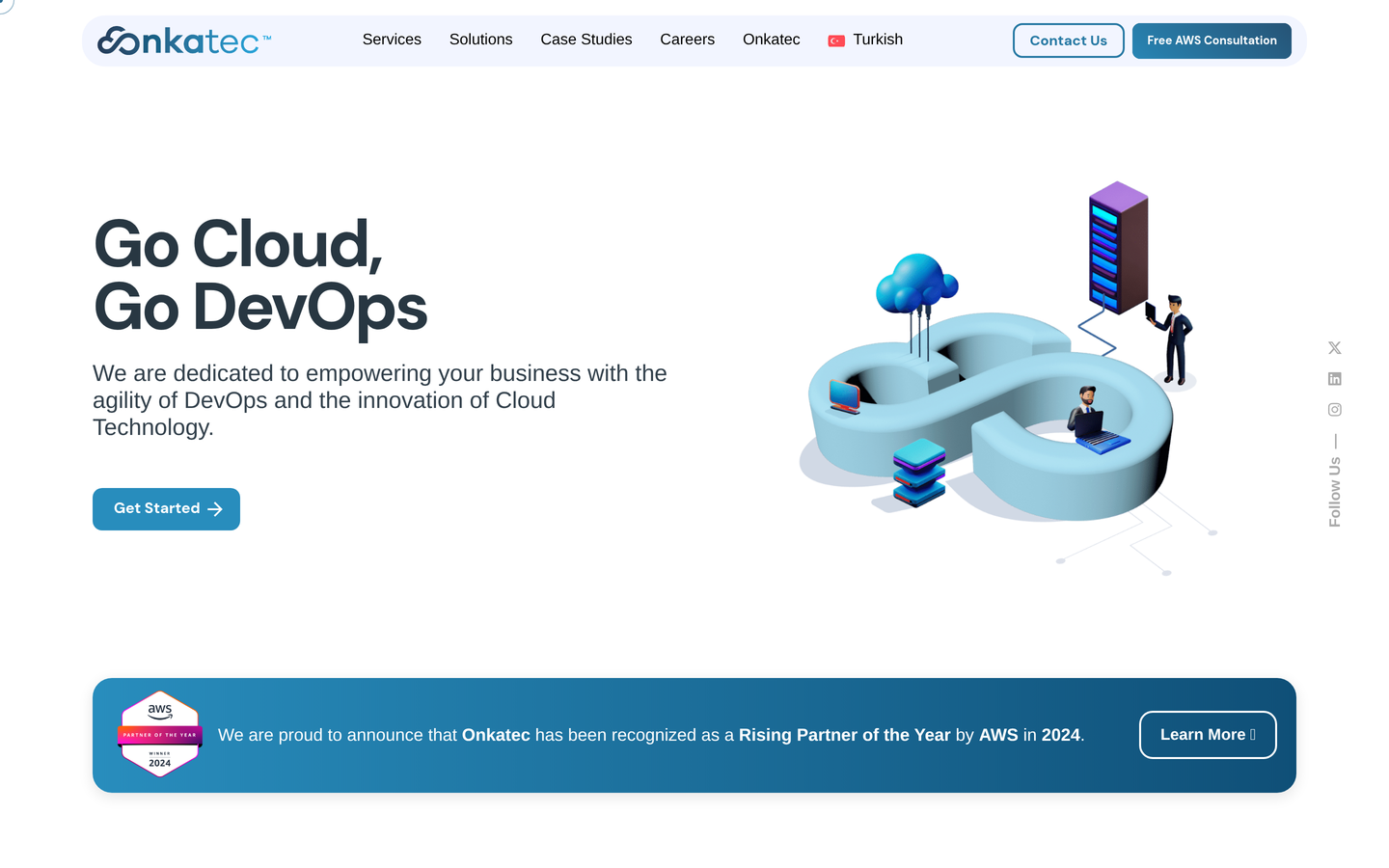Image resolution: width=1389 pixels, height=868 pixels.
Task: Request a Free AWS Consultation
Action: point(1212,41)
